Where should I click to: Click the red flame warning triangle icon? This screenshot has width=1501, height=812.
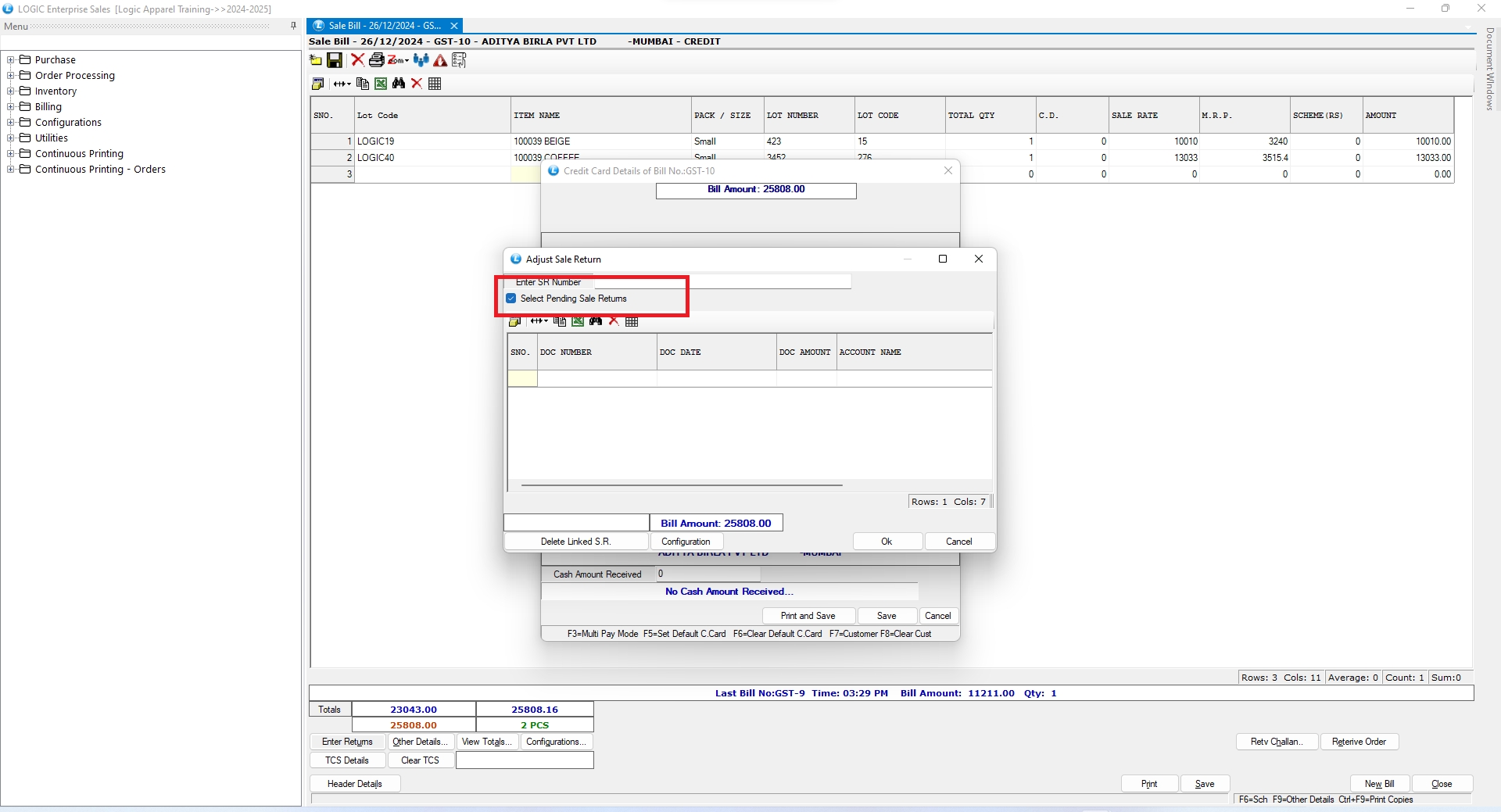click(440, 60)
